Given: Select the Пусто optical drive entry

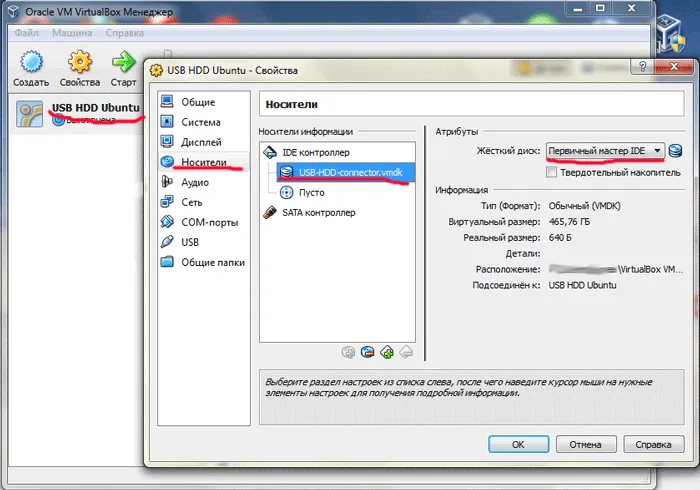Looking at the screenshot, I should [x=312, y=192].
